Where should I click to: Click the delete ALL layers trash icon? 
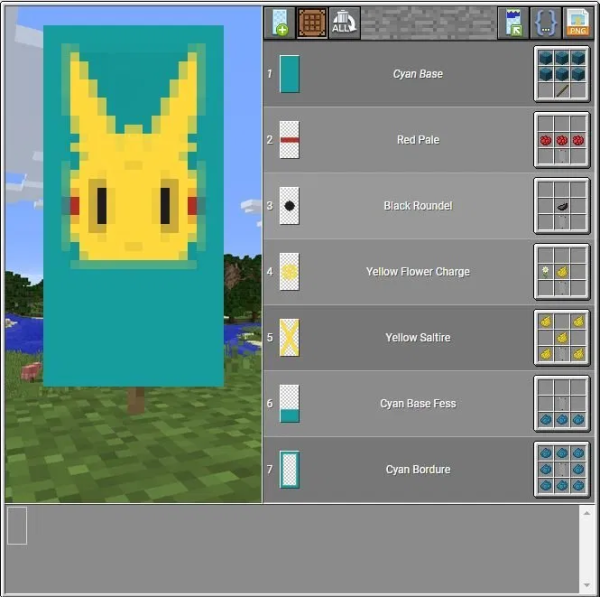pyautogui.click(x=344, y=22)
